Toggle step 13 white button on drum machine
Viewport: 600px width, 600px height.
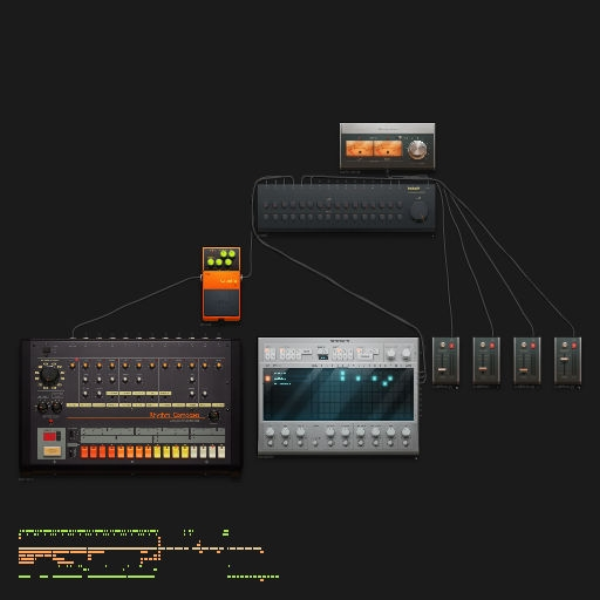[x=194, y=452]
